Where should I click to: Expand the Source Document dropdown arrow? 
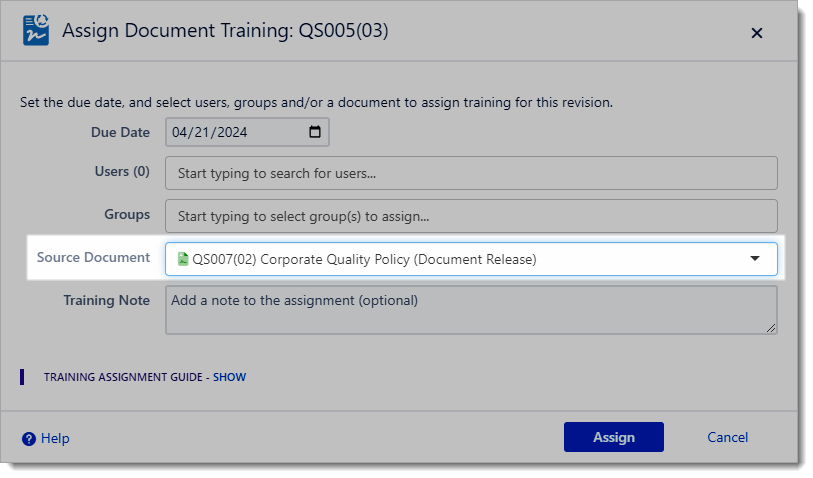(755, 259)
